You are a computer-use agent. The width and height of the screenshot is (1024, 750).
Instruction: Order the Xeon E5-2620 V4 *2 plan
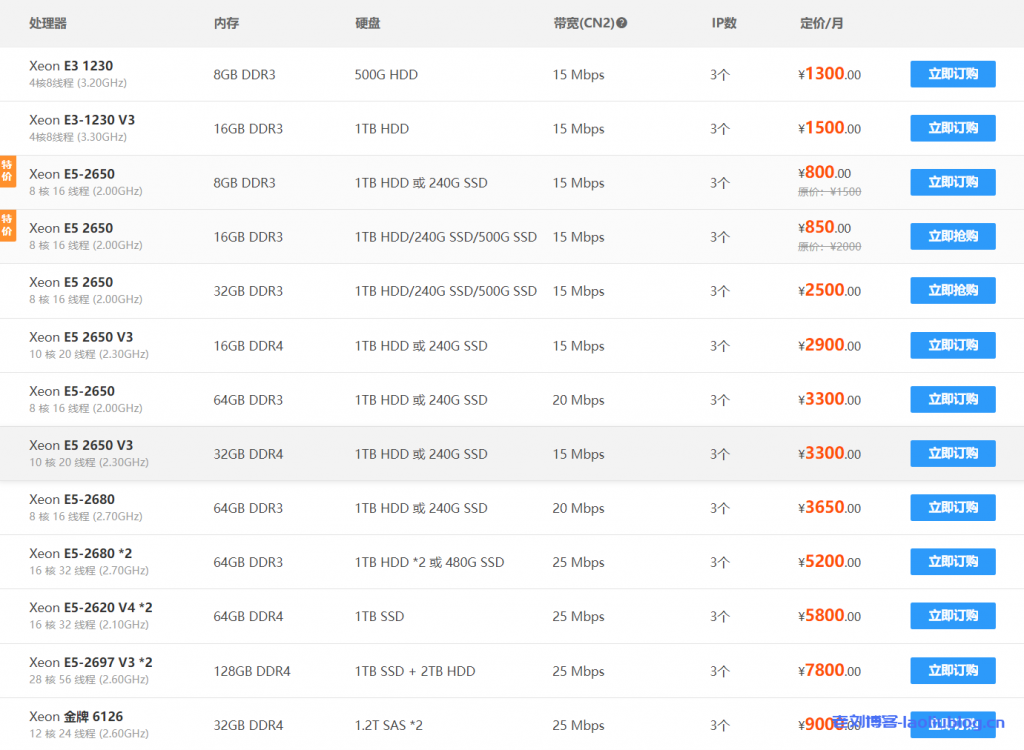coord(952,616)
